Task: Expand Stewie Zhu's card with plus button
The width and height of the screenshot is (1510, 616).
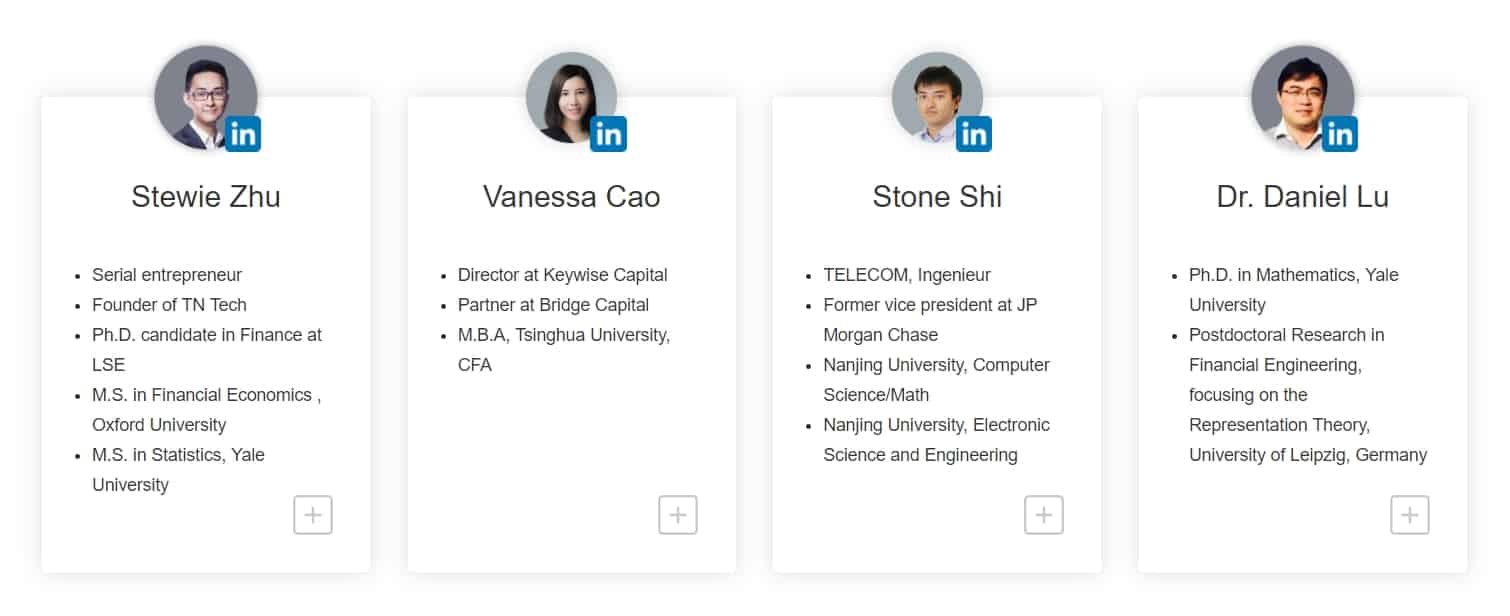Action: coord(313,515)
